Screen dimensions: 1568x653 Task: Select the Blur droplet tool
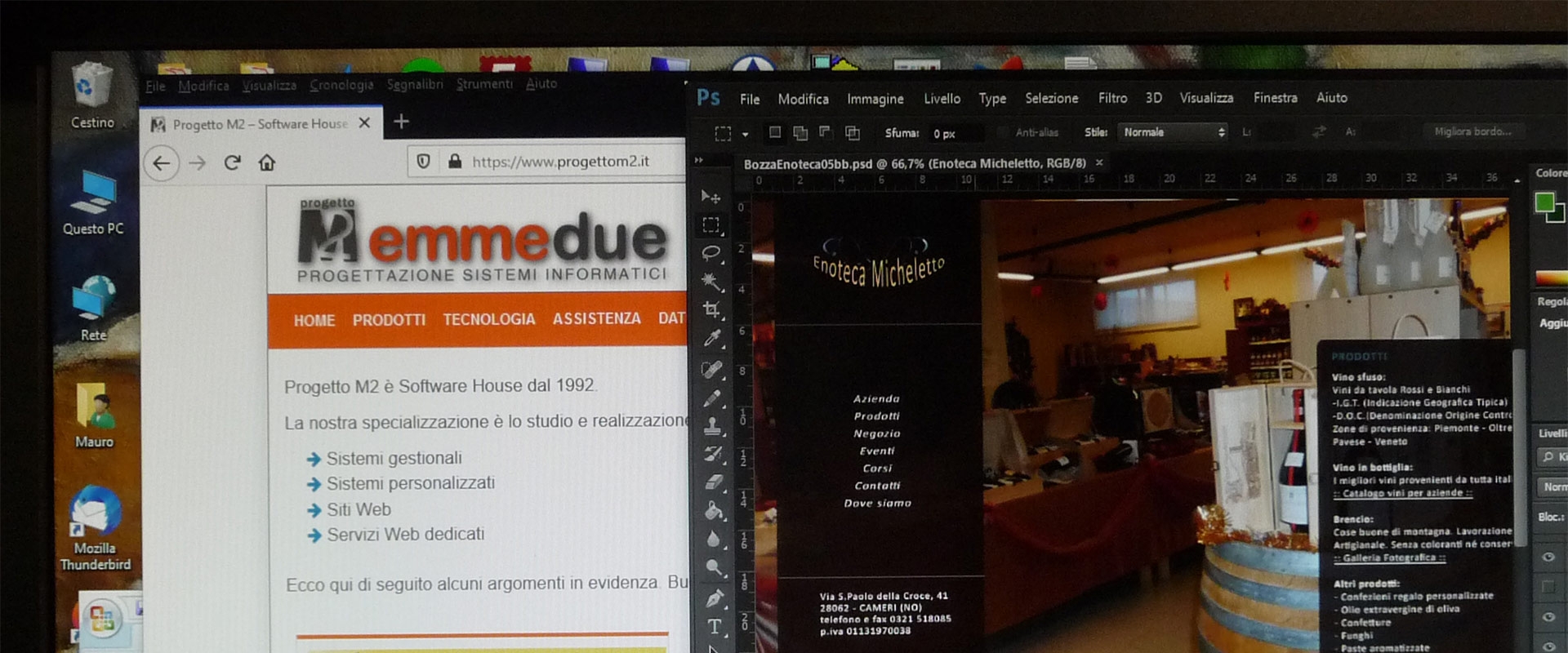[714, 540]
